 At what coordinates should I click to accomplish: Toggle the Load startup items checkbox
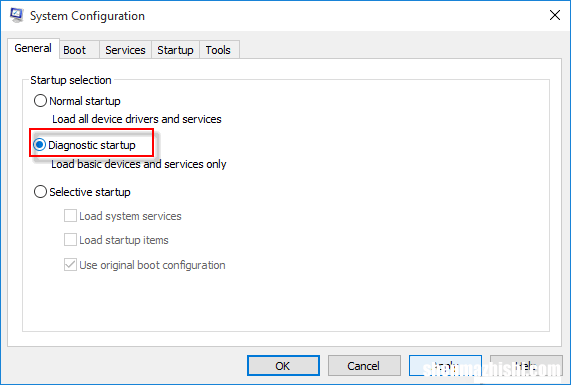pos(70,240)
